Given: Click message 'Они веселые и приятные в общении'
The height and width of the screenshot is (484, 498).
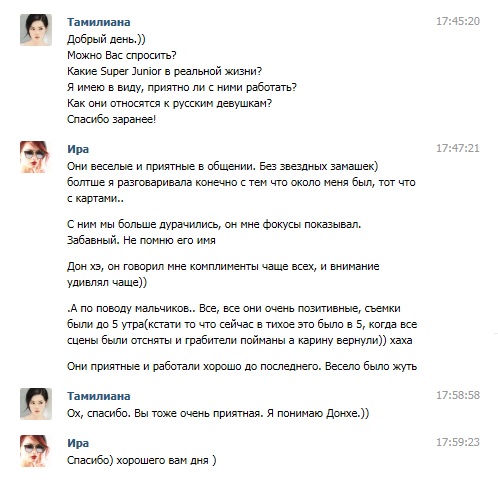Looking at the screenshot, I should (x=223, y=166).
